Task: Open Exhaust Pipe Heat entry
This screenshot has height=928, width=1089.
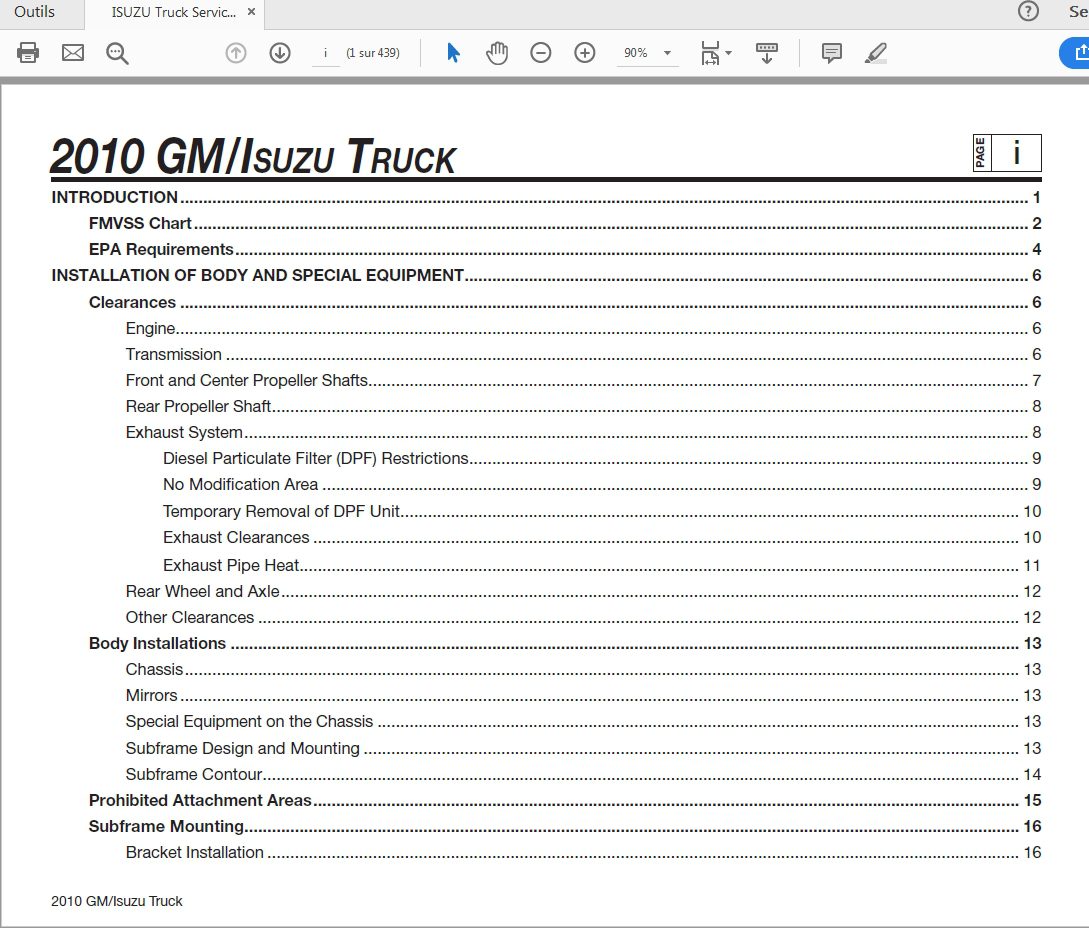Action: pos(602,565)
